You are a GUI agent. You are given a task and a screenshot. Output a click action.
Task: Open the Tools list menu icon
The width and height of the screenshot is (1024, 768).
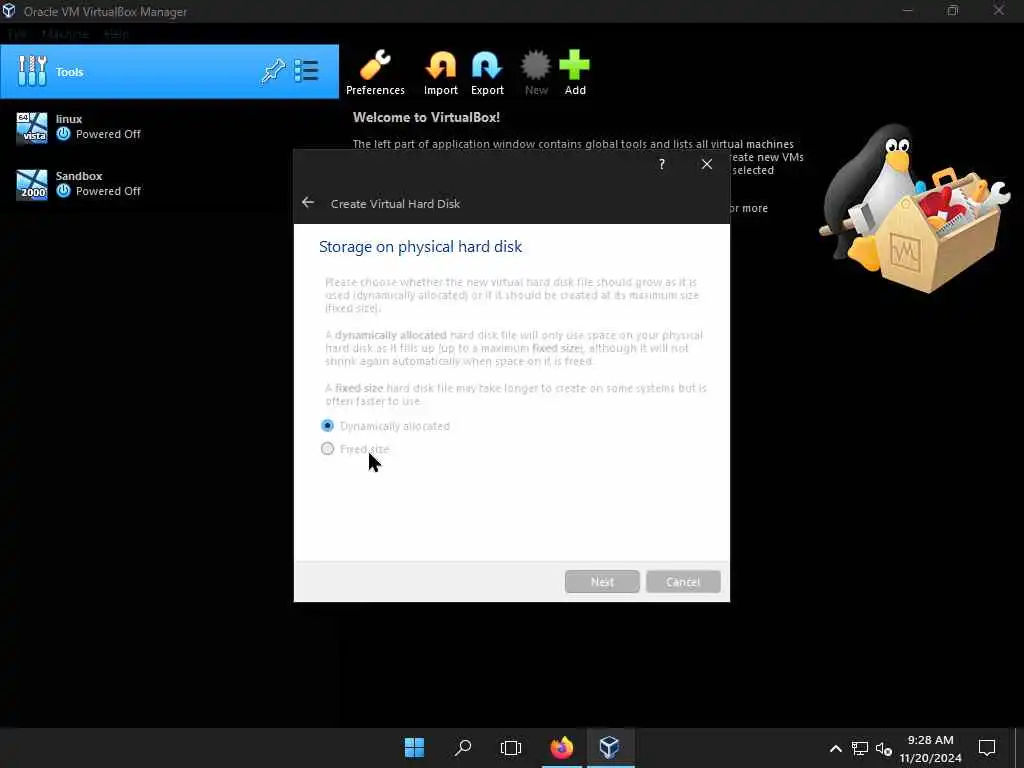(306, 71)
